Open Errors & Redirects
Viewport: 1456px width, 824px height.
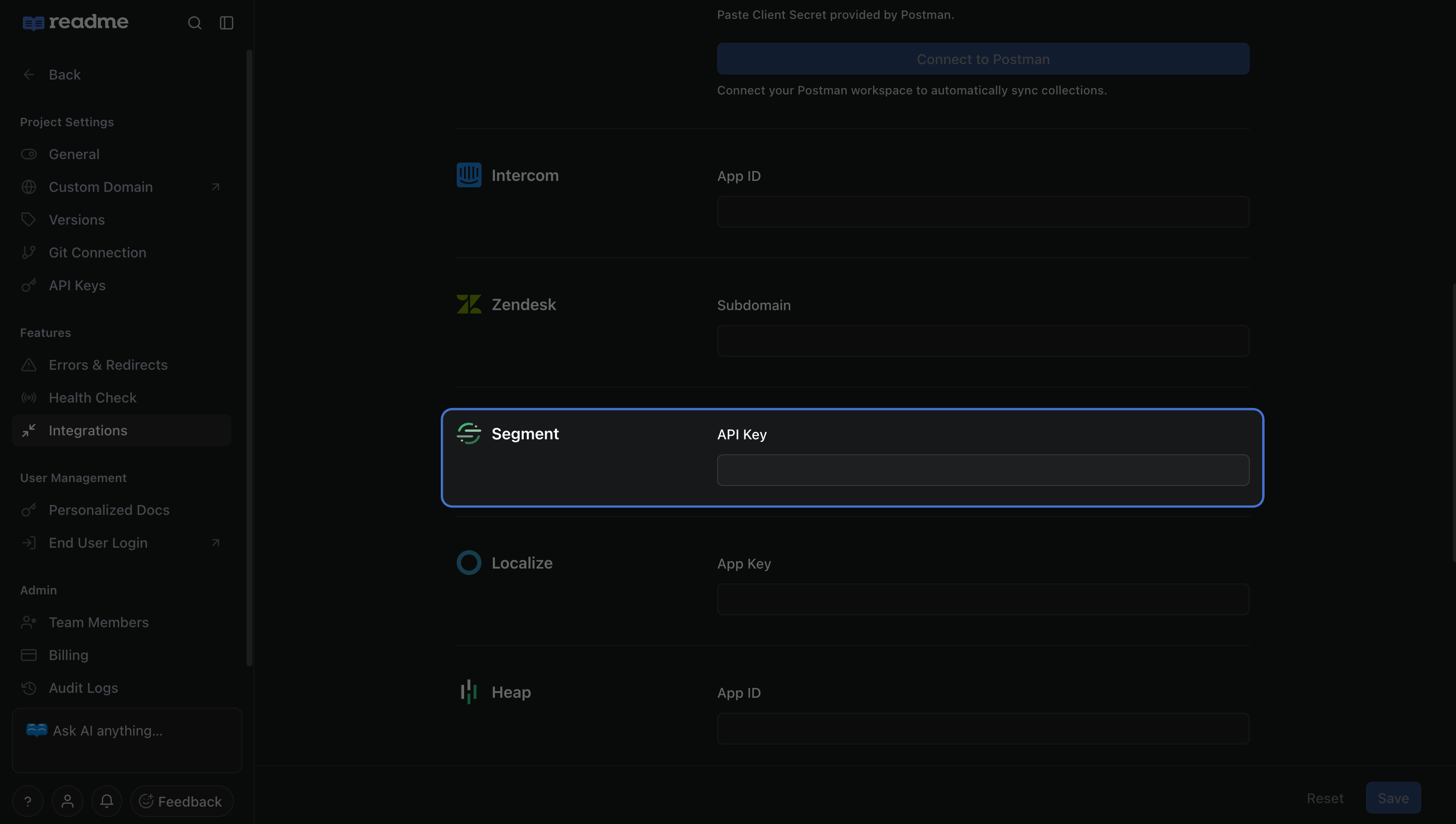tap(122, 365)
